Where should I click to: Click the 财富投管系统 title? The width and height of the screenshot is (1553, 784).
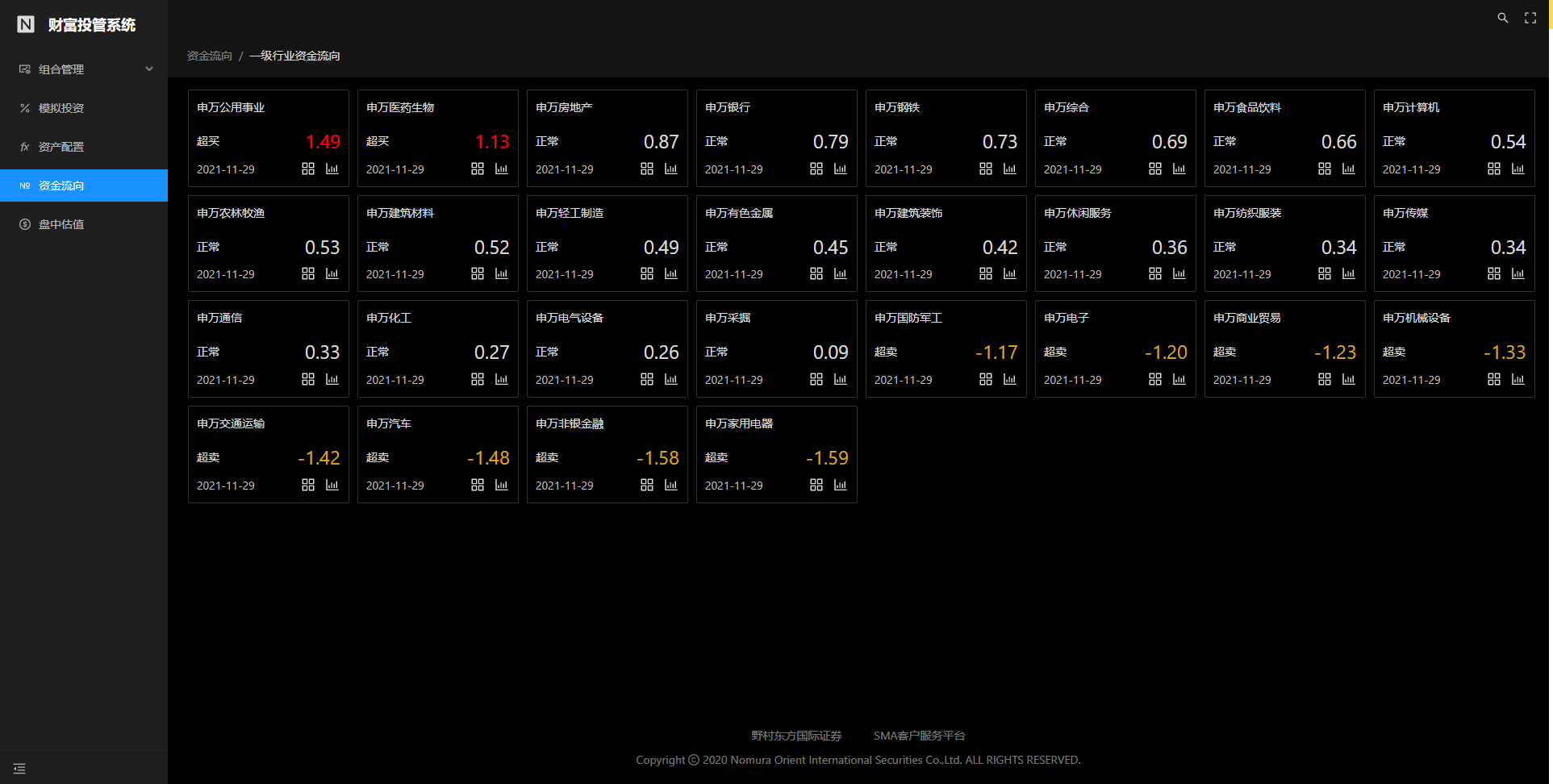pyautogui.click(x=92, y=25)
